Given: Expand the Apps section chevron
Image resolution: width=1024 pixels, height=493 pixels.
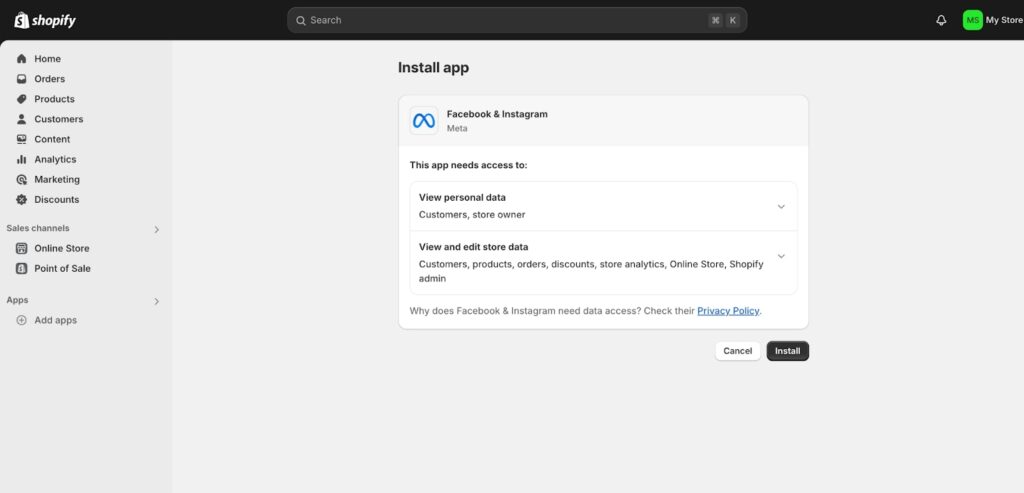Looking at the screenshot, I should point(156,301).
